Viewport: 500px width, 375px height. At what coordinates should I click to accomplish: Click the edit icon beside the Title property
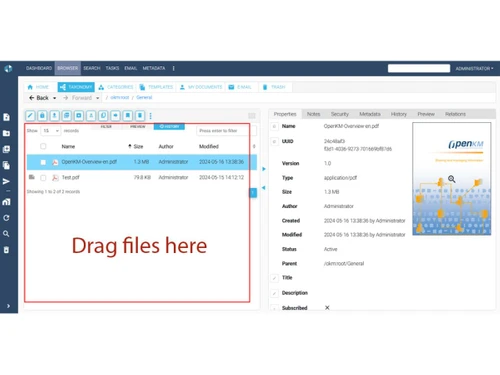pos(274,278)
